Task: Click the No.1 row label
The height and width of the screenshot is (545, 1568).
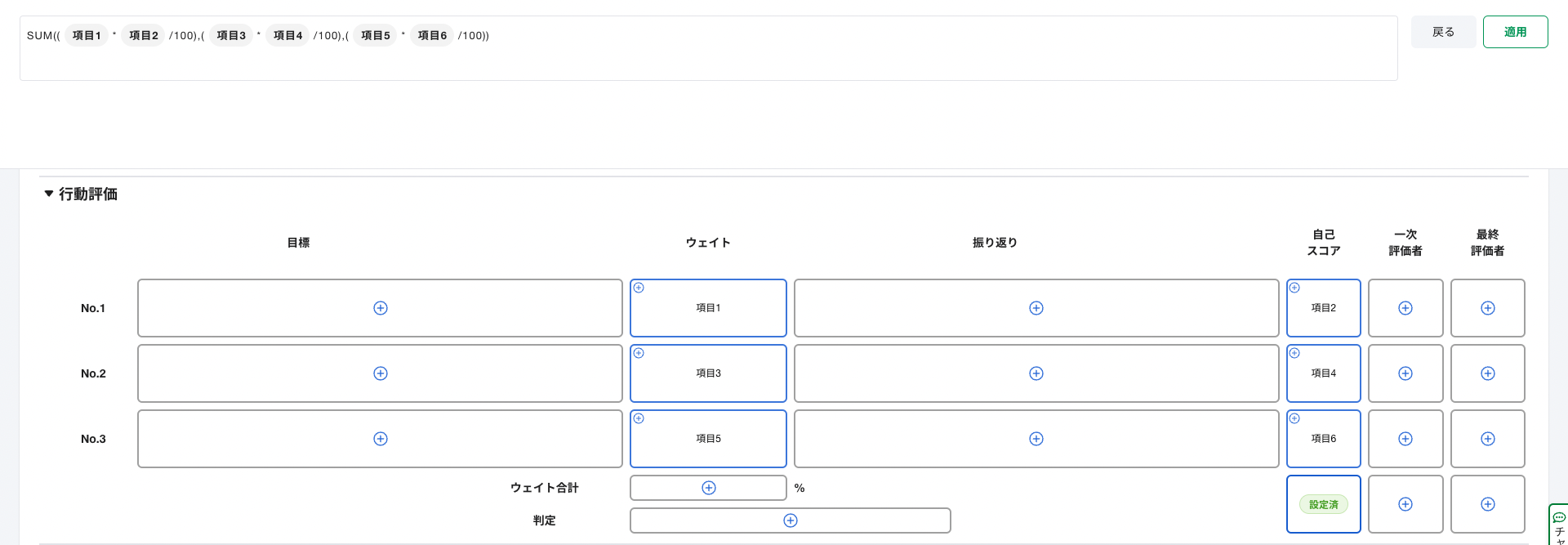Action: click(93, 308)
